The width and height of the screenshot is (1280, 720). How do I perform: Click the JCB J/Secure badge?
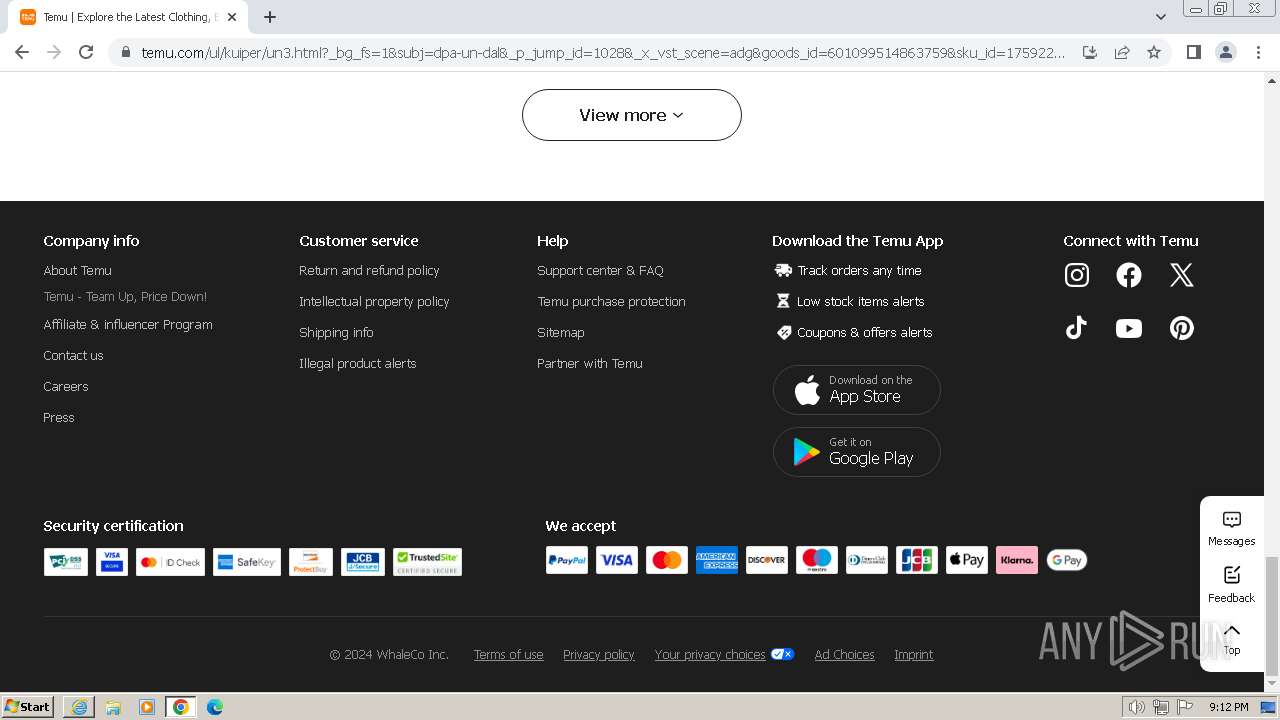coord(363,562)
